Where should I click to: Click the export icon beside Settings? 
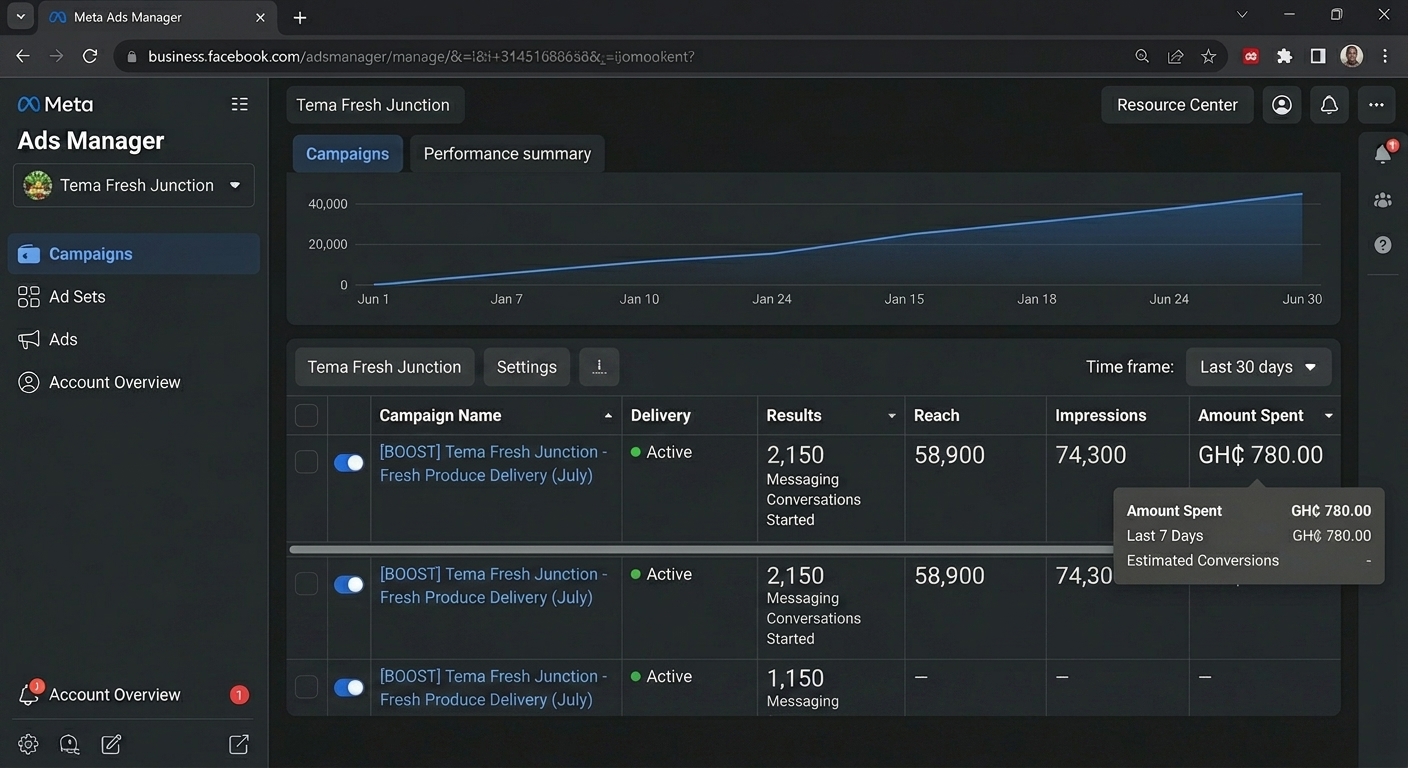coord(599,367)
